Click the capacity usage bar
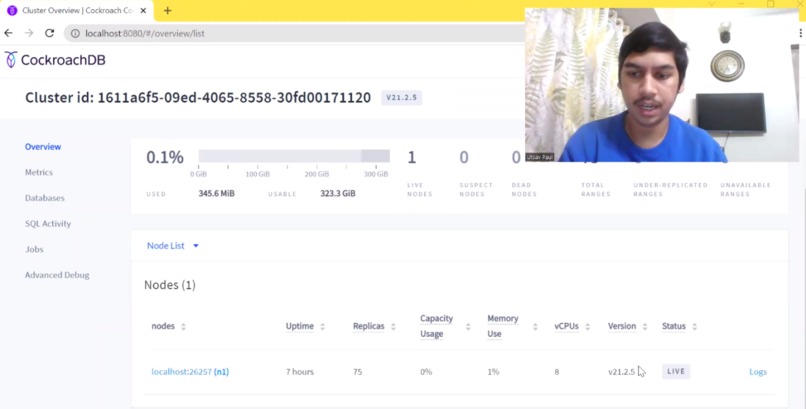This screenshot has width=806, height=409. tap(294, 156)
